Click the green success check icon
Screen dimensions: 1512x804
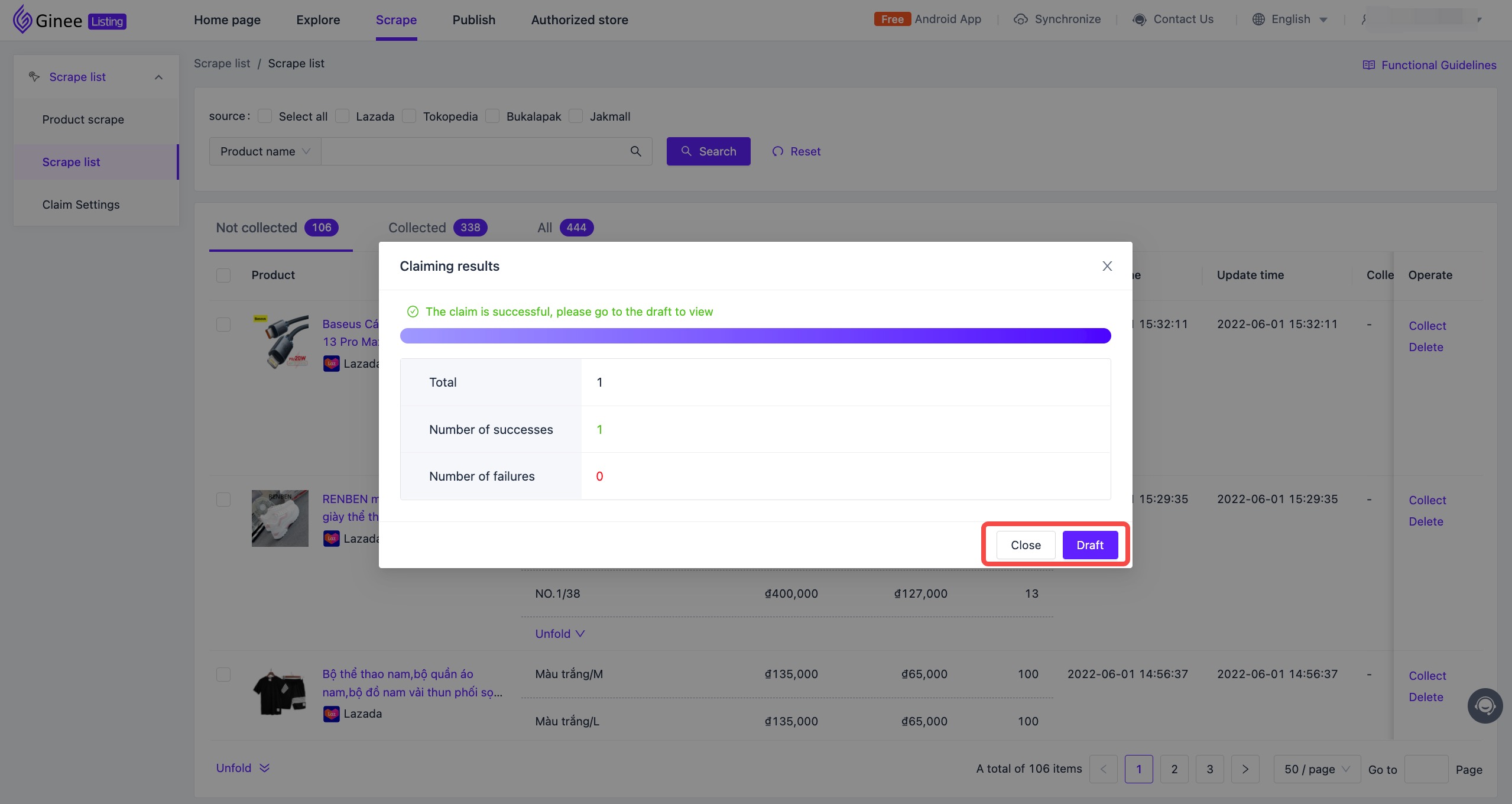[413, 312]
